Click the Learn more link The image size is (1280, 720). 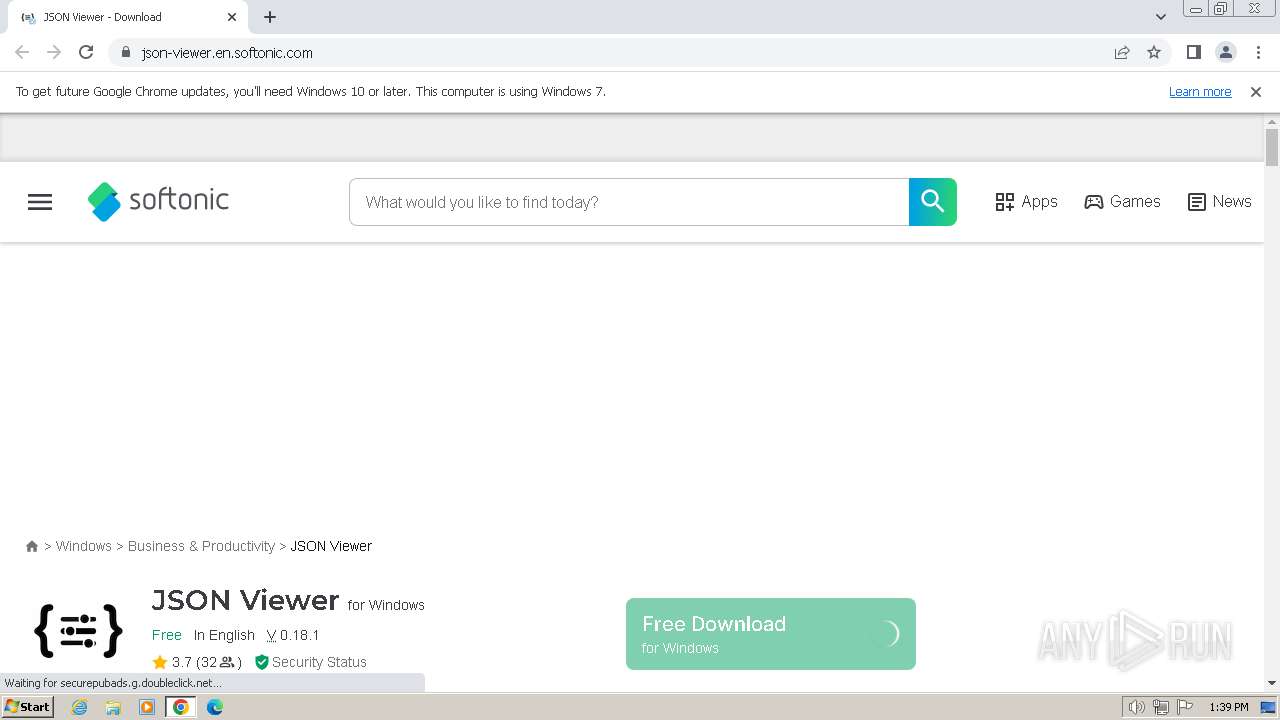pyautogui.click(x=1200, y=92)
